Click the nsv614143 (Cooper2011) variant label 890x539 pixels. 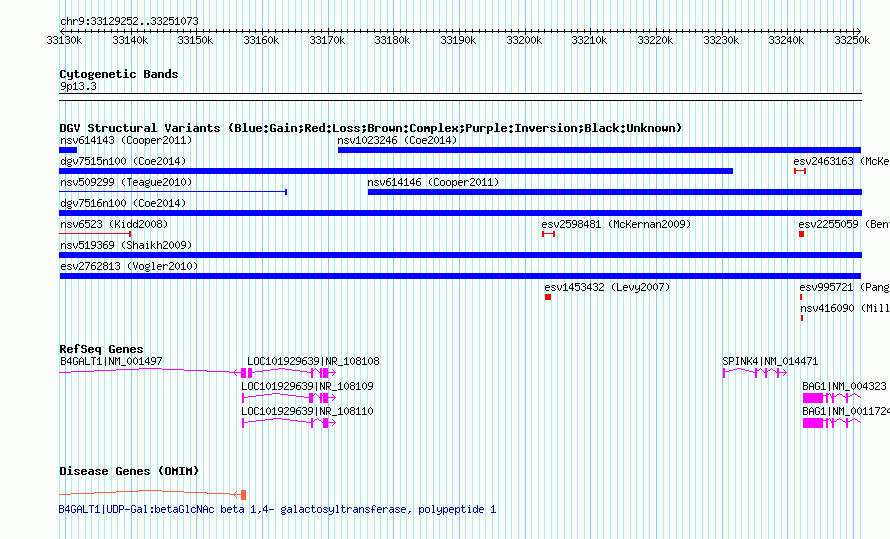(126, 140)
